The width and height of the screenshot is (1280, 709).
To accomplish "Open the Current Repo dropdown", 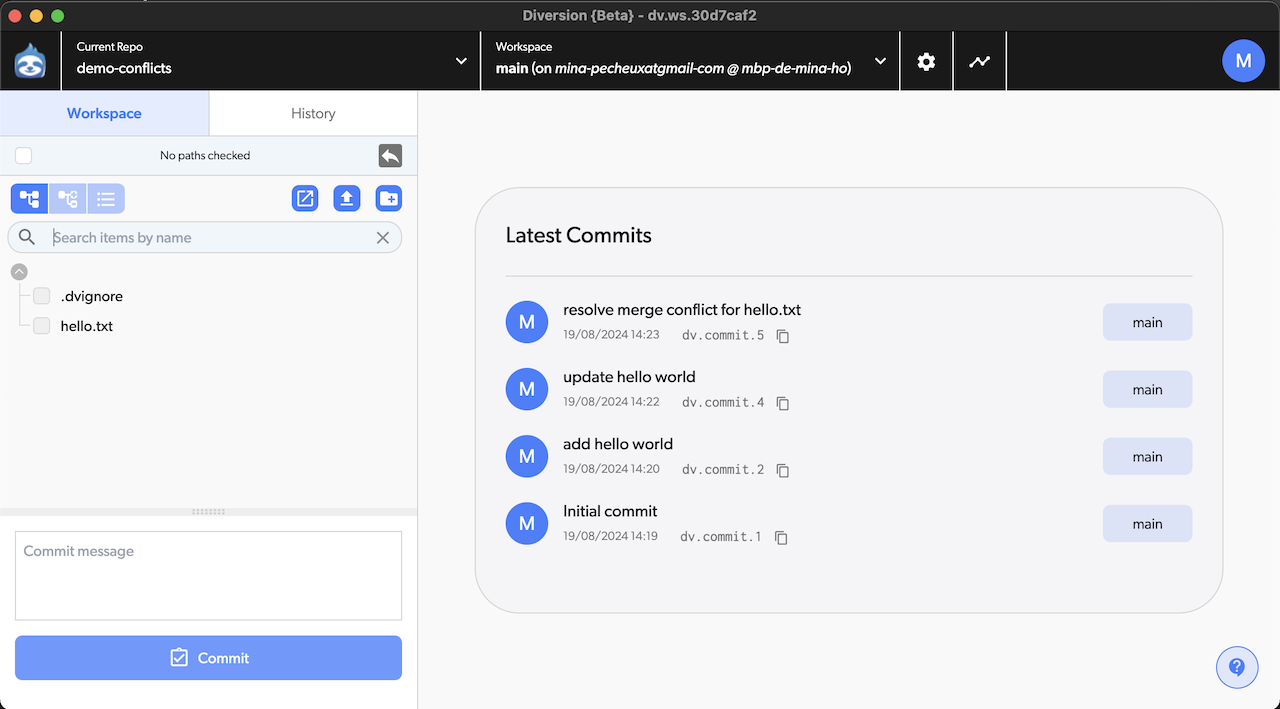I will click(271, 61).
